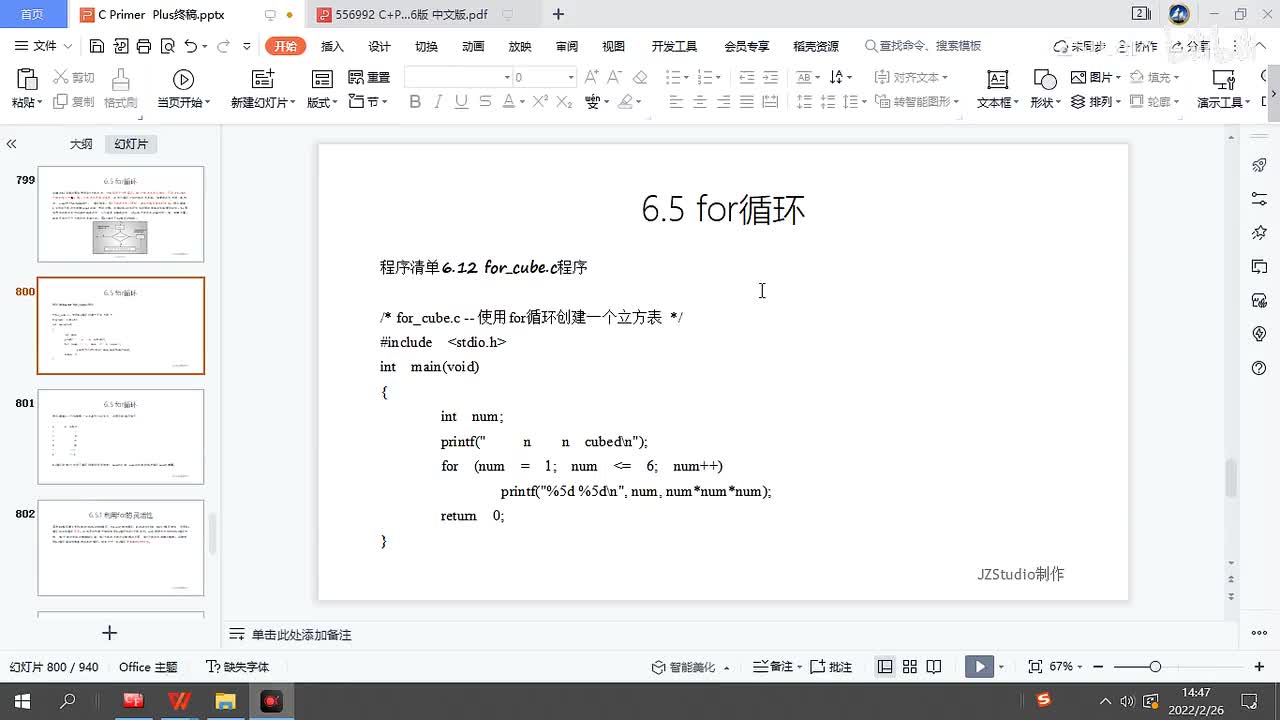The height and width of the screenshot is (720, 1280).
Task: Click fit-slide-to-window icon in status bar
Action: coord(1035,667)
